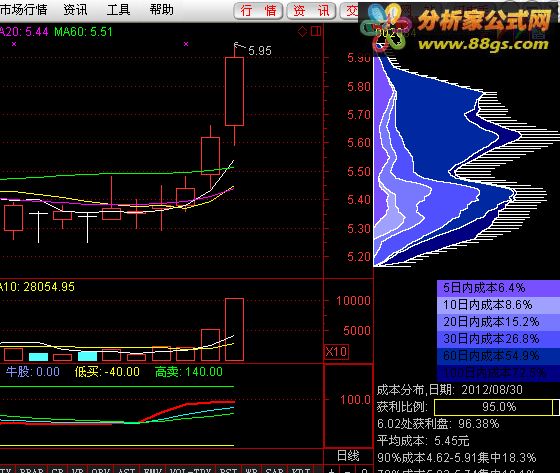Click the MA60: 5.51 indicator label

[x=83, y=32]
